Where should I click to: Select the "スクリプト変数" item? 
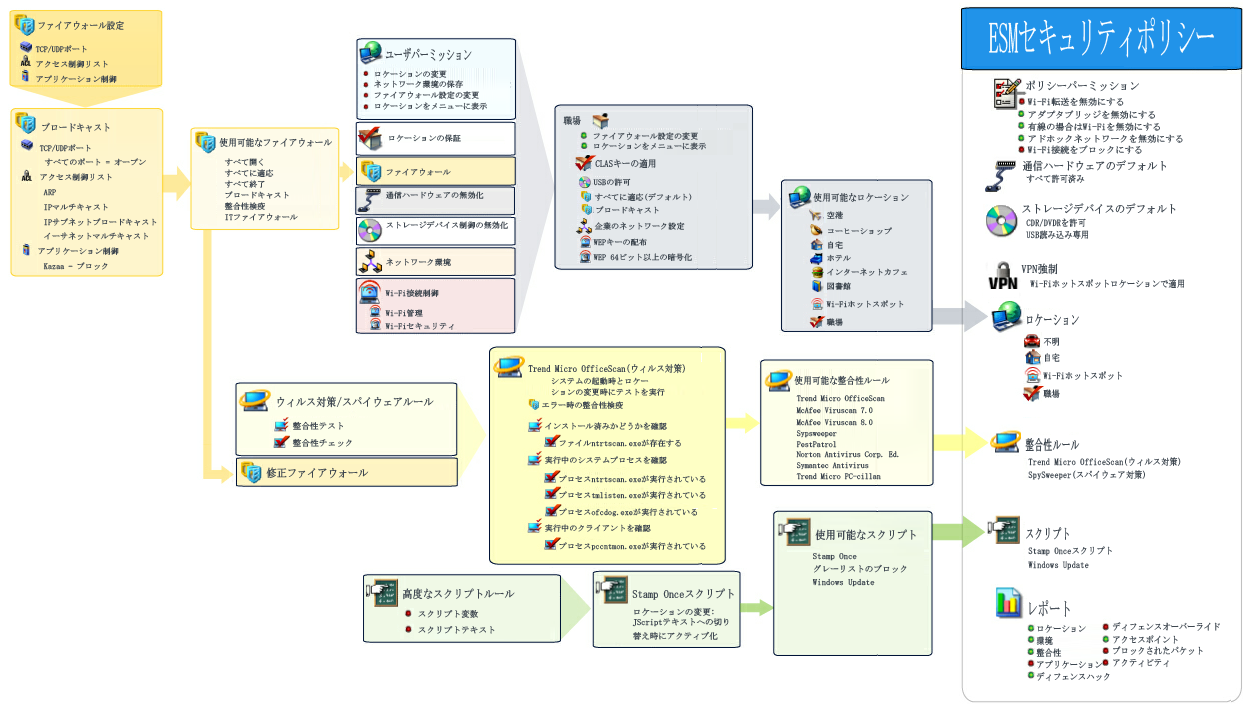448,613
